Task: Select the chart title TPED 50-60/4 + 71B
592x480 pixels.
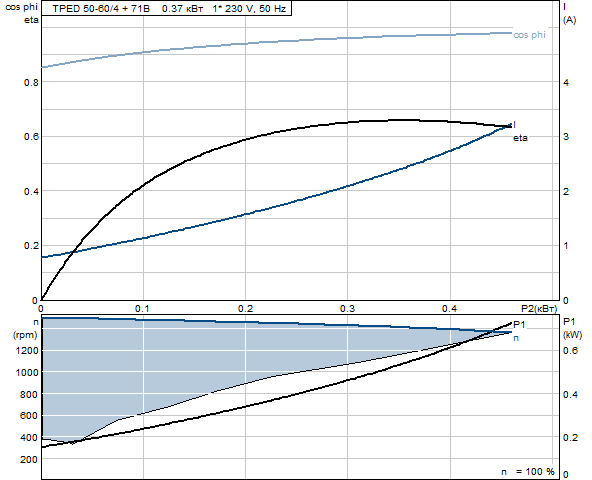Action: tap(101, 9)
